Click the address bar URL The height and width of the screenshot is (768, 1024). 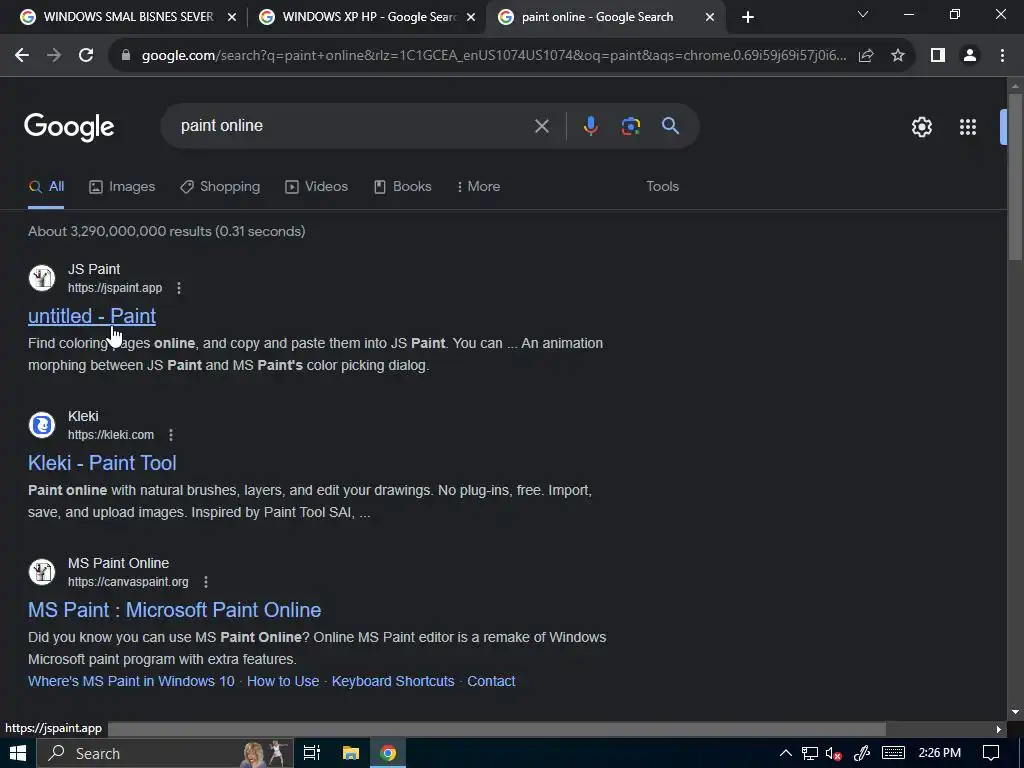point(494,56)
